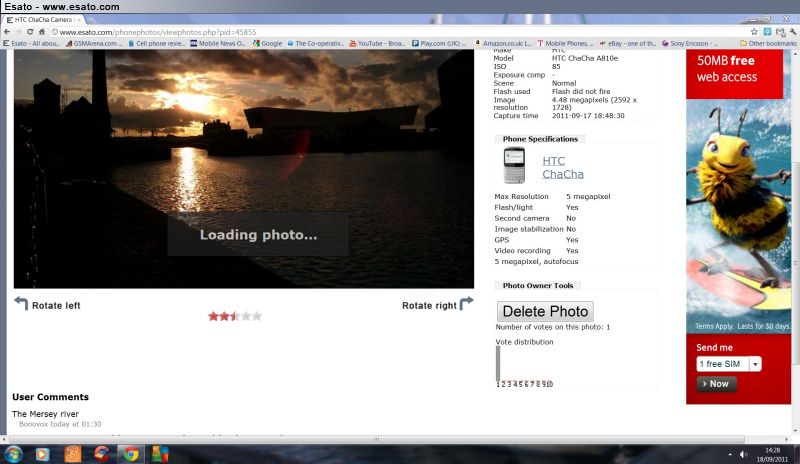Open the red swirl taskbar icon
The width and height of the screenshot is (800, 464).
[102, 454]
